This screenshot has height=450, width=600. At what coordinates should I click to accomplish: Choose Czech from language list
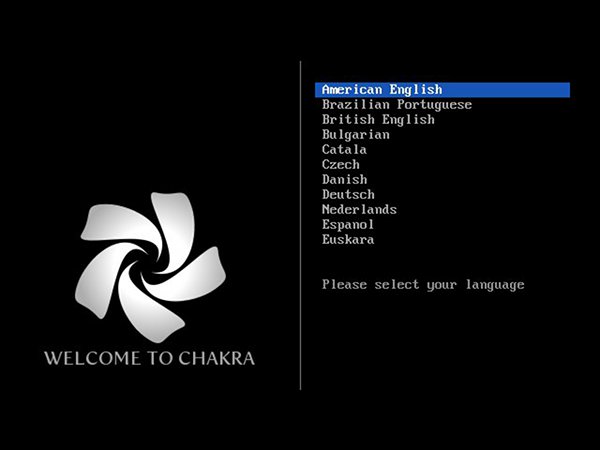(341, 165)
